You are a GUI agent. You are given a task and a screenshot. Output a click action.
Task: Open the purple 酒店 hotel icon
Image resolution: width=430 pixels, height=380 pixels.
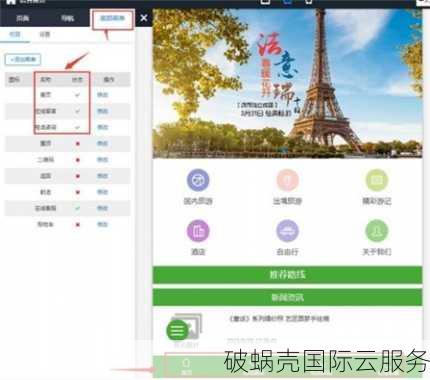198,231
